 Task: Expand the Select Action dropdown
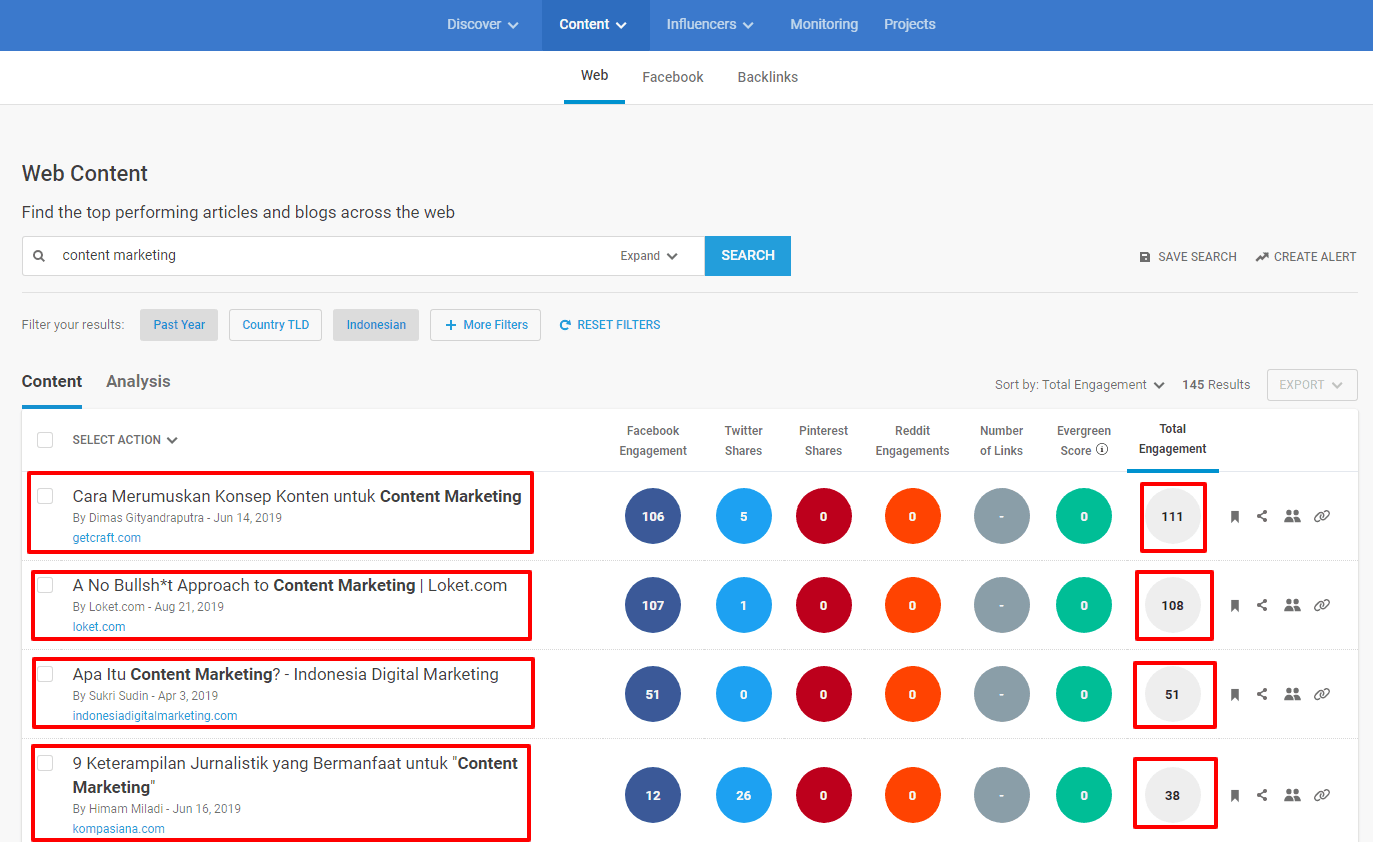click(125, 440)
